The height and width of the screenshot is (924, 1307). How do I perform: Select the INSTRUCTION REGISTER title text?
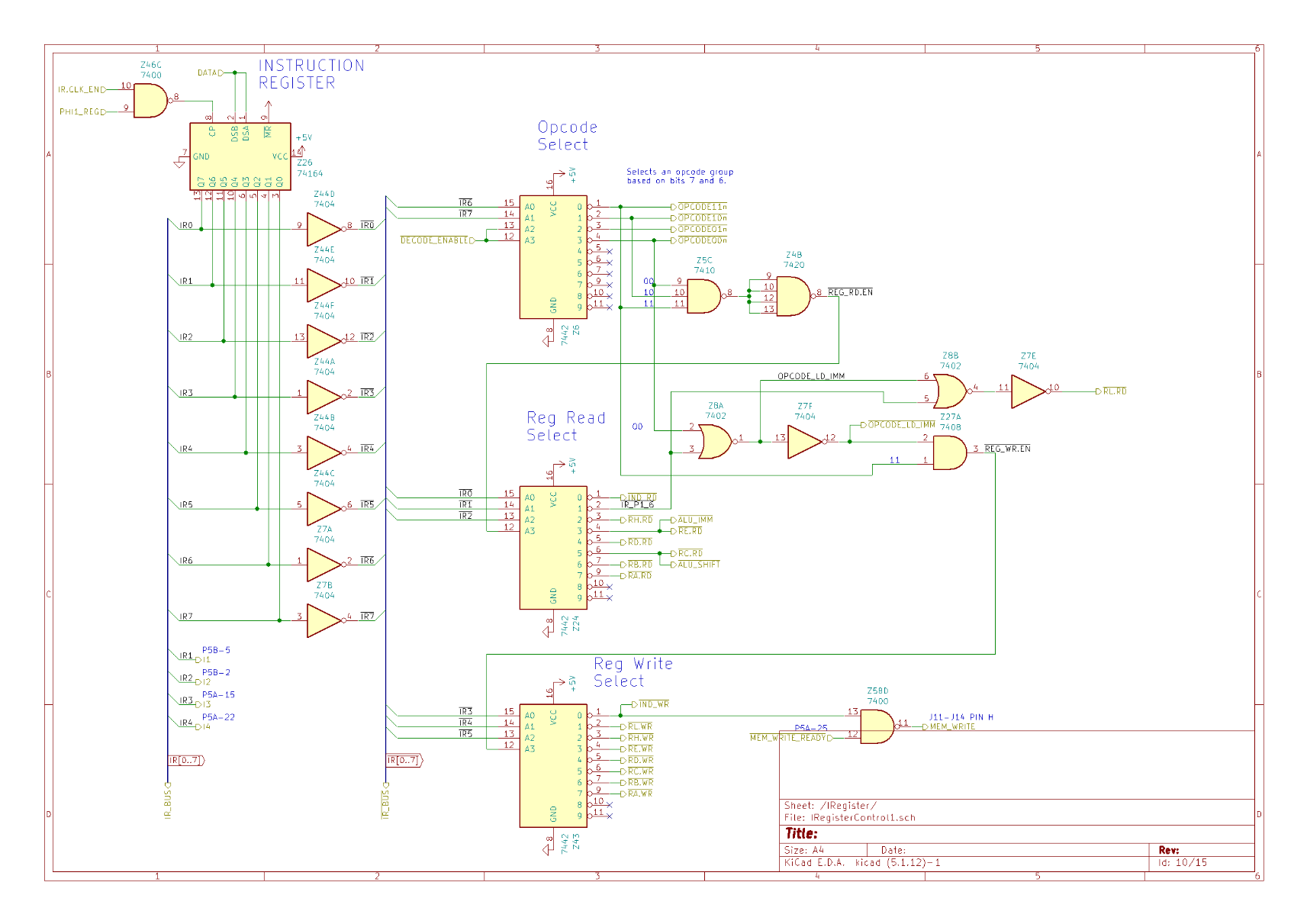point(311,74)
